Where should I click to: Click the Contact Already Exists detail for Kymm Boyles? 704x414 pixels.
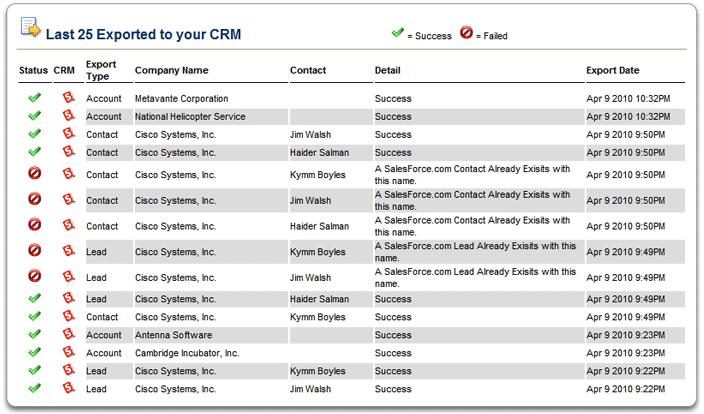(472, 175)
